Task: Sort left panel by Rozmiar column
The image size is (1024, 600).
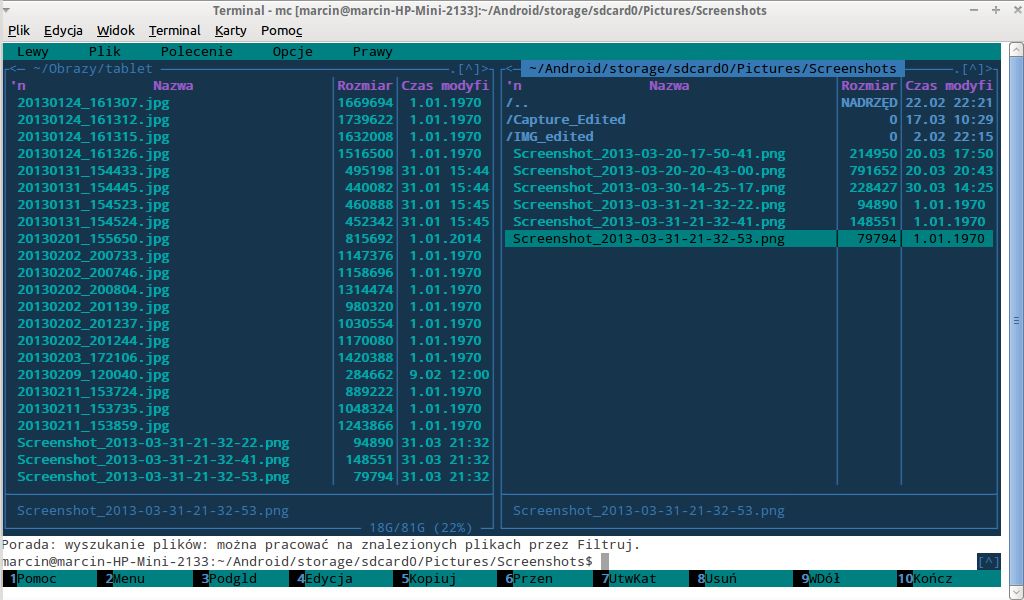Action: point(364,86)
